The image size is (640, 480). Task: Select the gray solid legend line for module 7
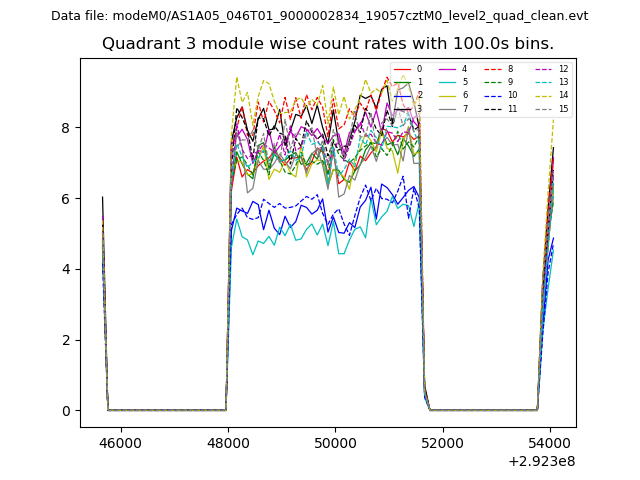click(447, 108)
